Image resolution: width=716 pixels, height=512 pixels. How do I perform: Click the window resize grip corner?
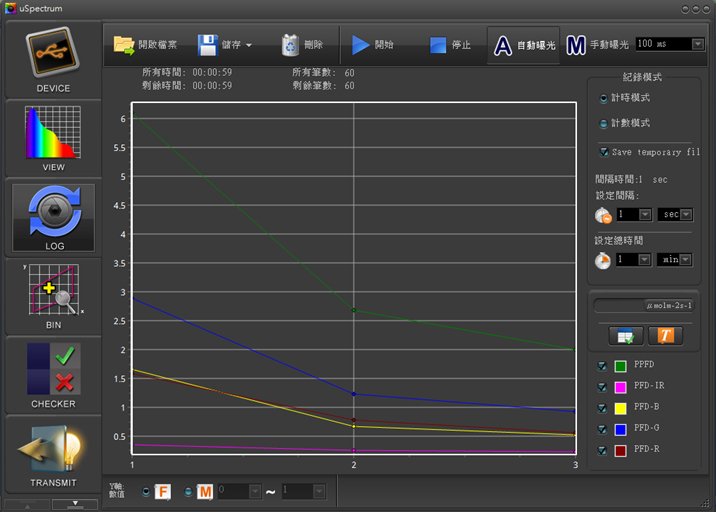coord(706,503)
